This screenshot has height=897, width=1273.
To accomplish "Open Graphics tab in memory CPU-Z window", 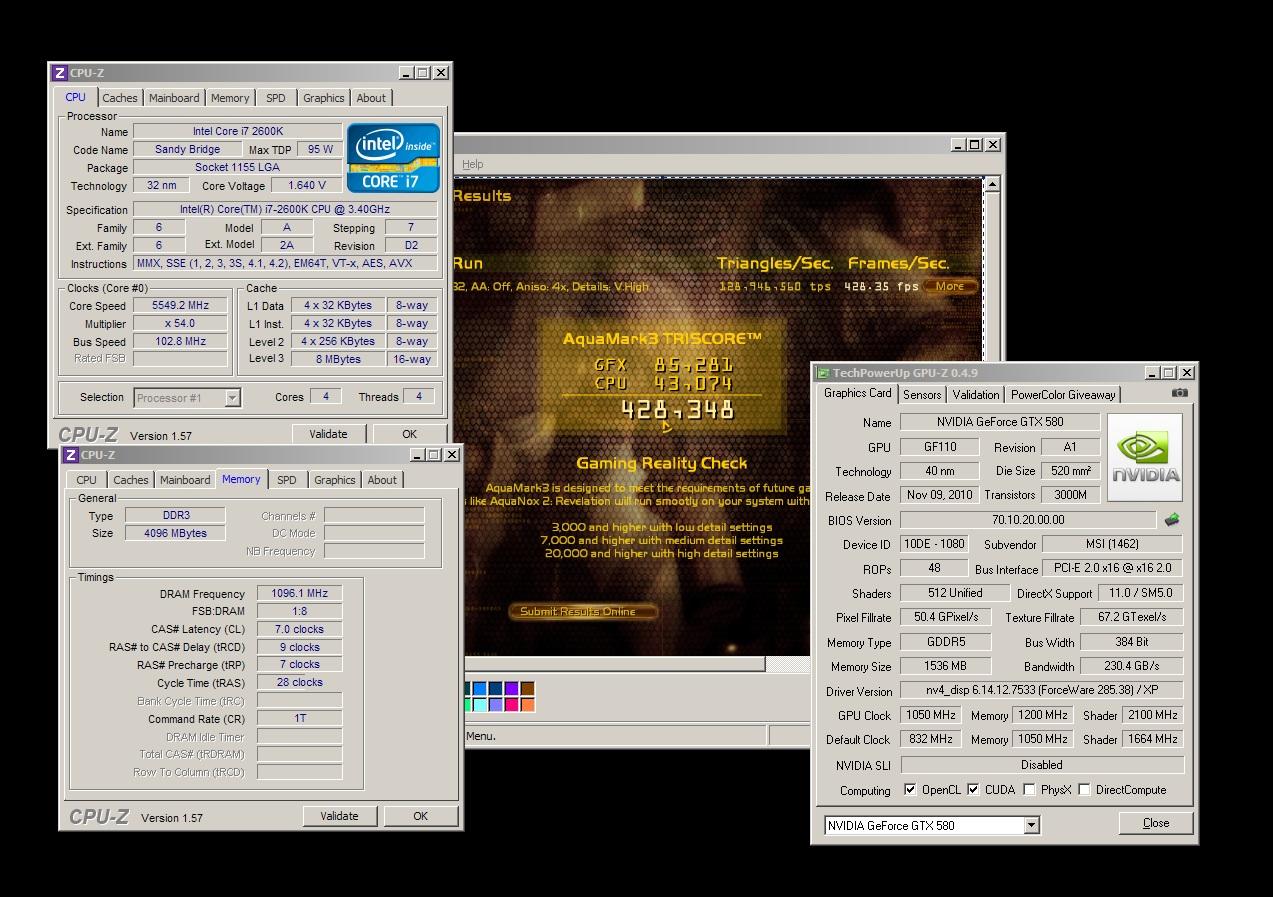I will [335, 480].
